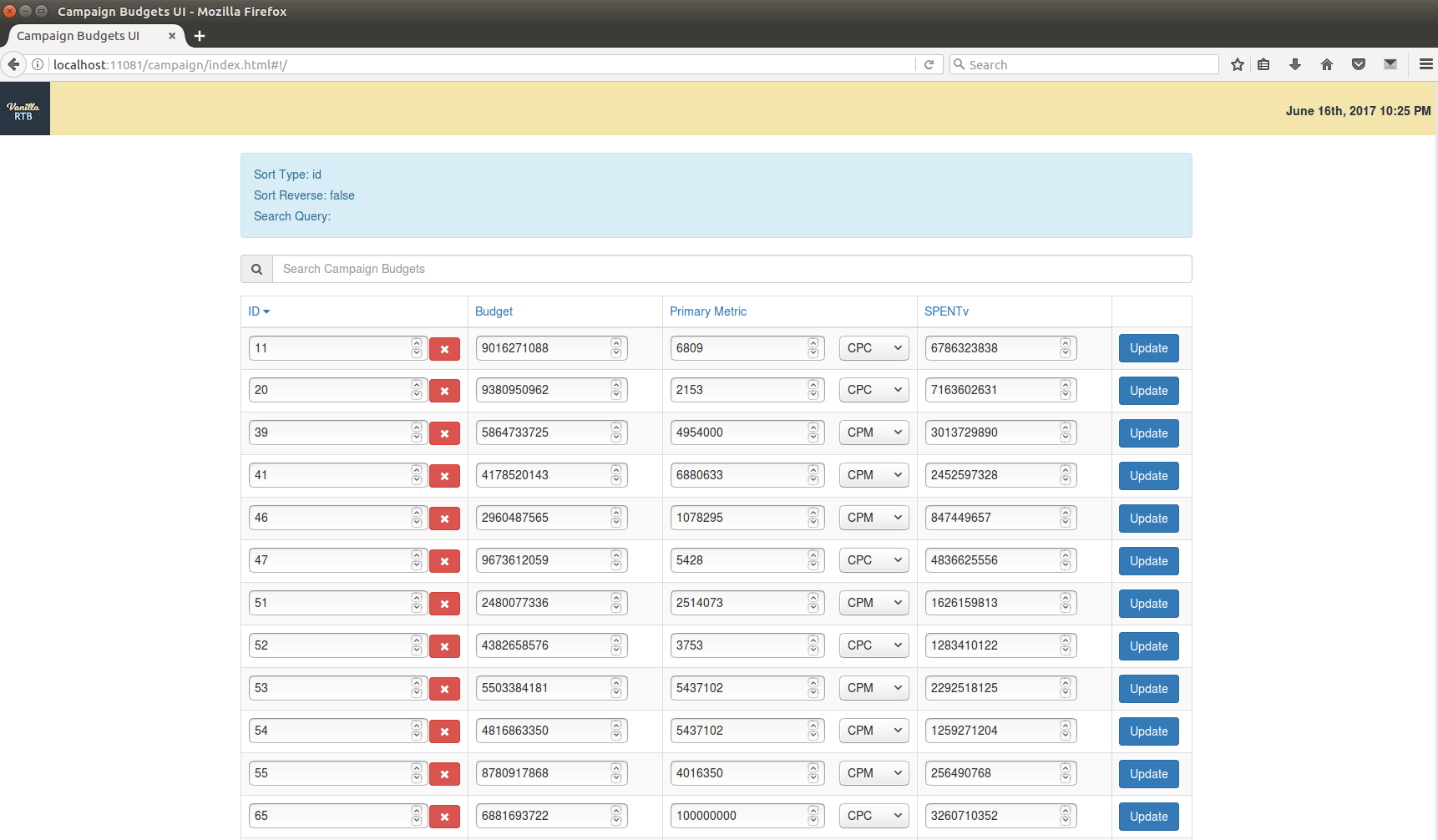Show site information icon in address bar
This screenshot has width=1438, height=840.
click(x=38, y=64)
